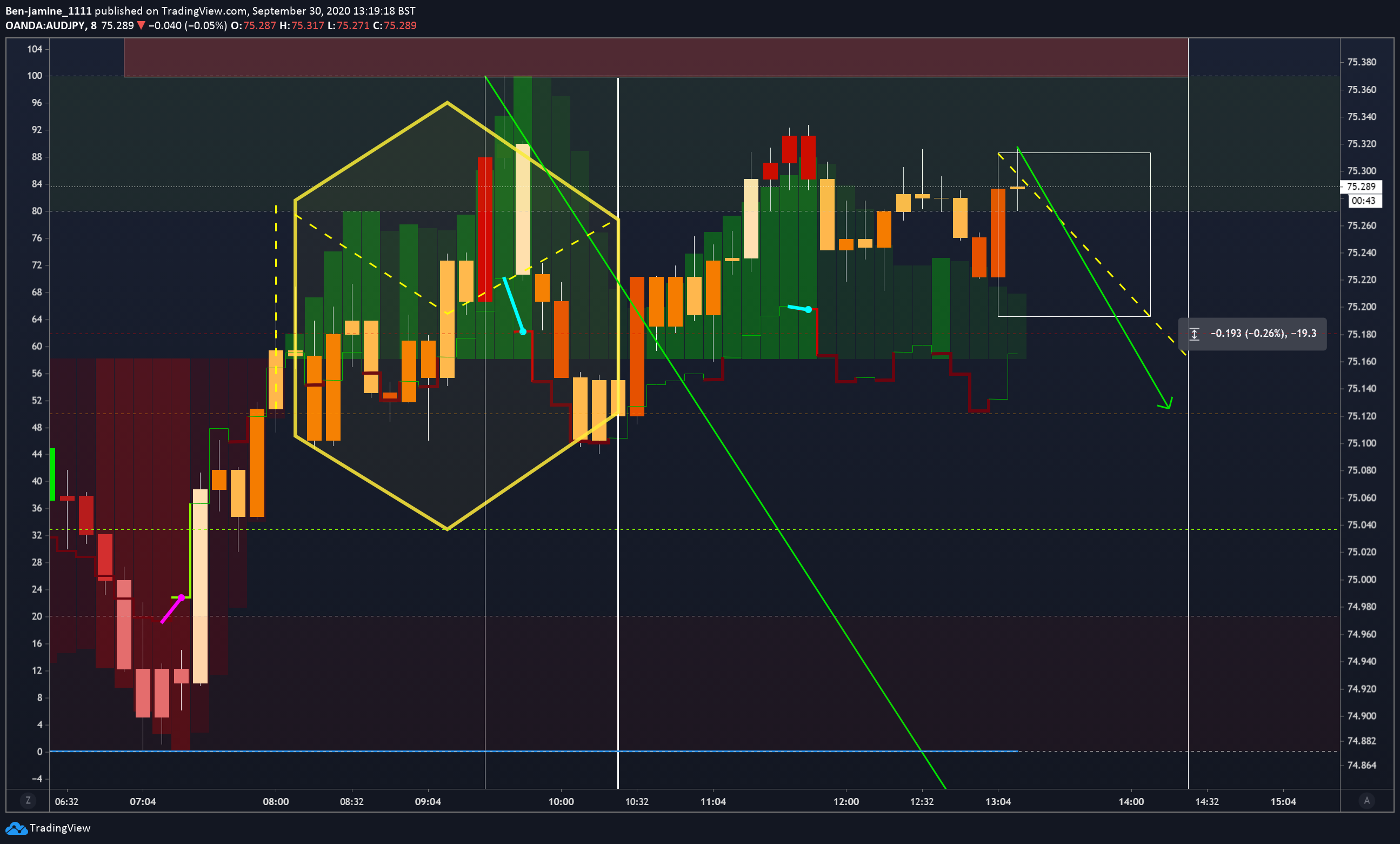Click the 75.260 price scale label
The height and width of the screenshot is (844, 1400).
coord(1362,225)
